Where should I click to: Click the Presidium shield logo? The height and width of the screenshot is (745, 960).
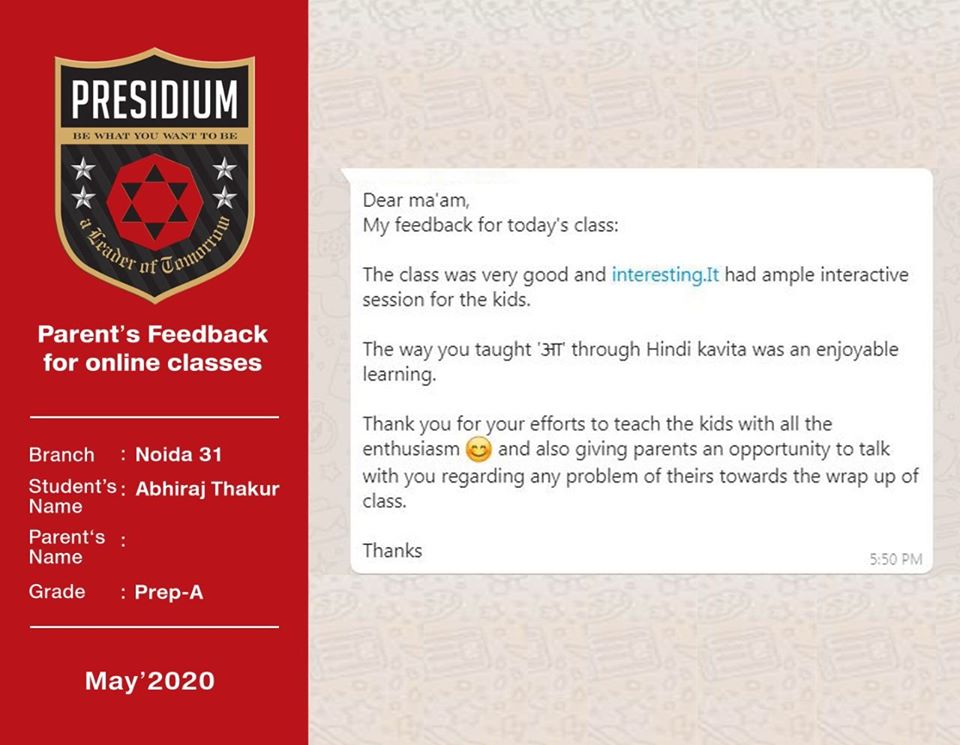[x=154, y=175]
